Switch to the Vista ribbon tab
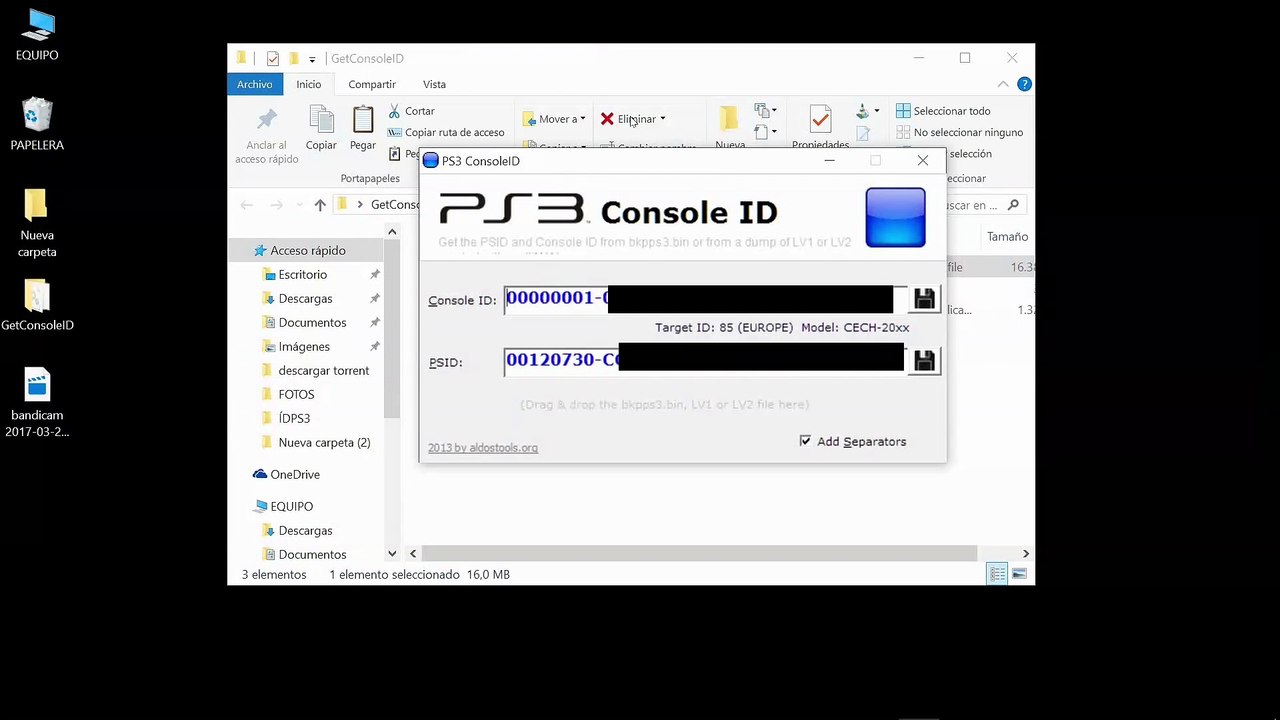 click(x=434, y=84)
